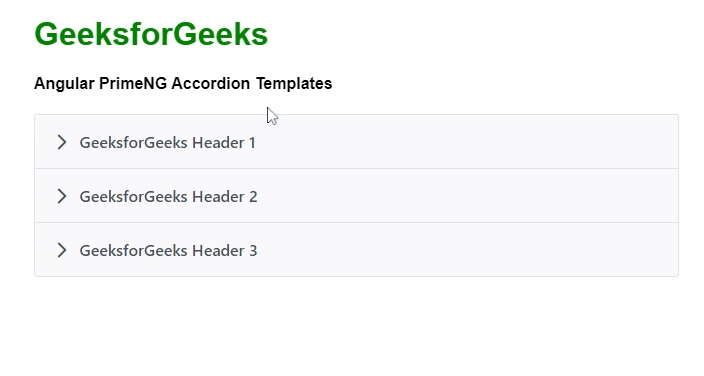This screenshot has height=376, width=704.
Task: Click the green GeeksforGeeks page heading
Action: coord(151,34)
